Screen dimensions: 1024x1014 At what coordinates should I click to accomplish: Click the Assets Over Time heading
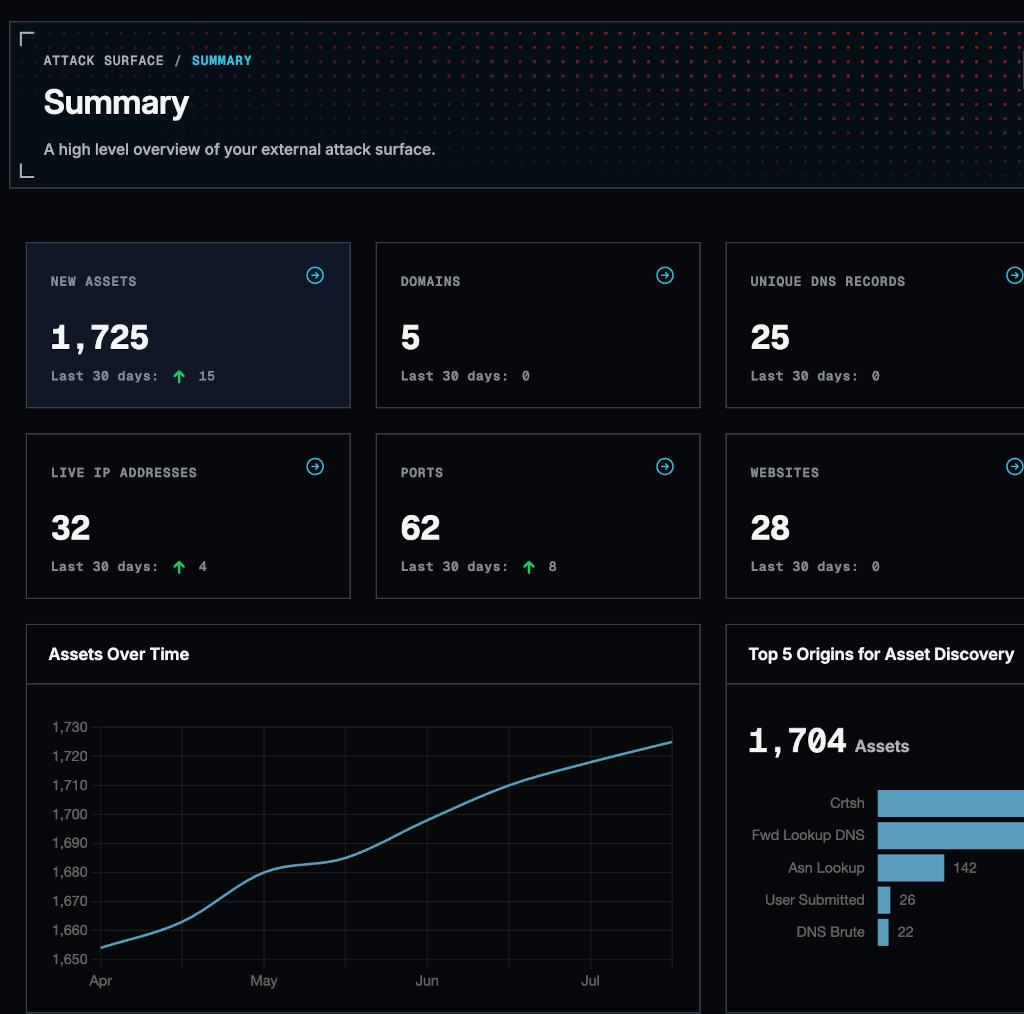[x=119, y=654]
